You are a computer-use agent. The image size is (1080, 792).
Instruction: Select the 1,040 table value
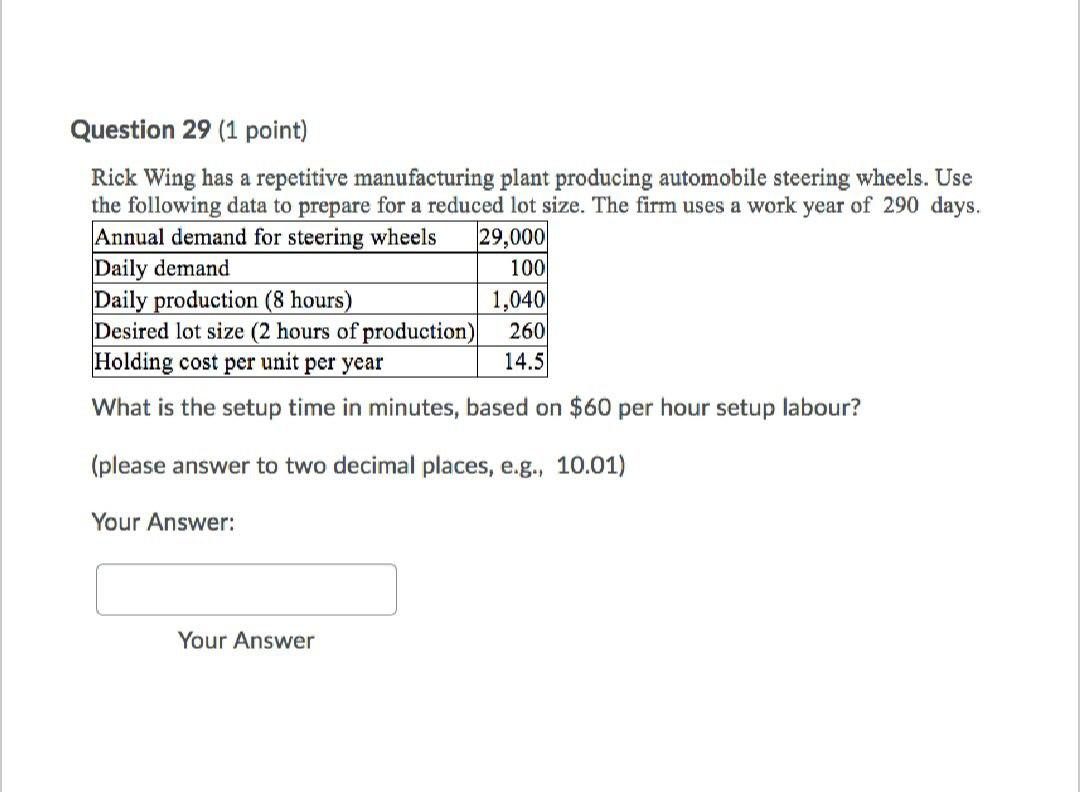[x=518, y=300]
